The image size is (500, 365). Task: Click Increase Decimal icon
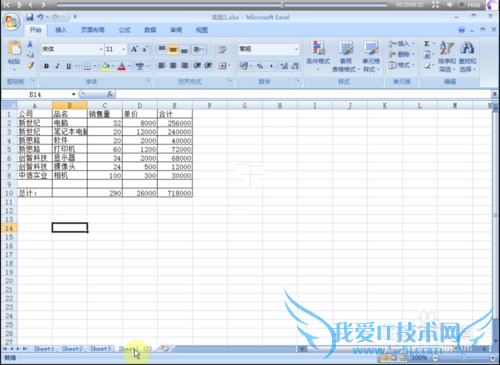284,66
